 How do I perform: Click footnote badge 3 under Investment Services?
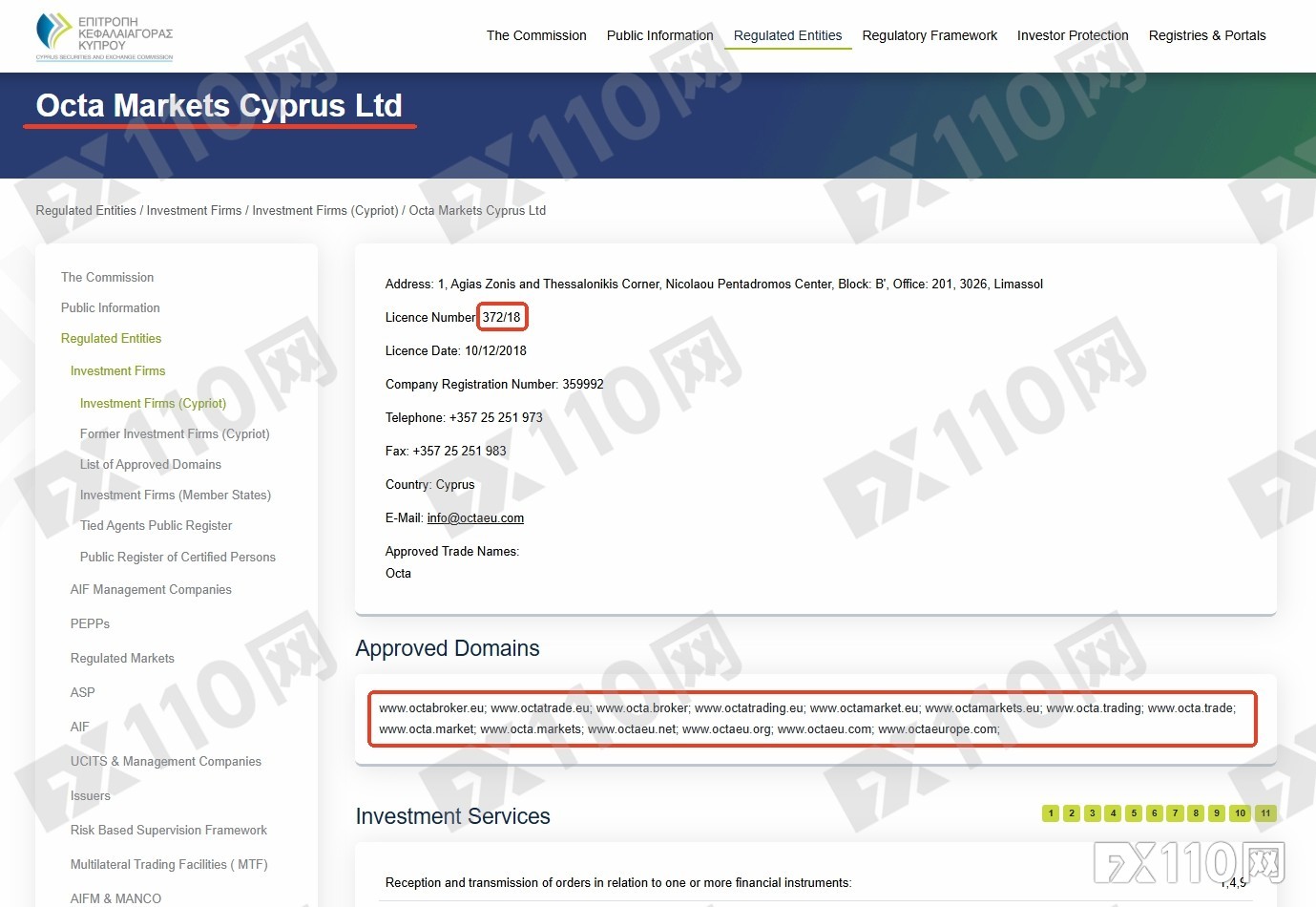pyautogui.click(x=1093, y=813)
